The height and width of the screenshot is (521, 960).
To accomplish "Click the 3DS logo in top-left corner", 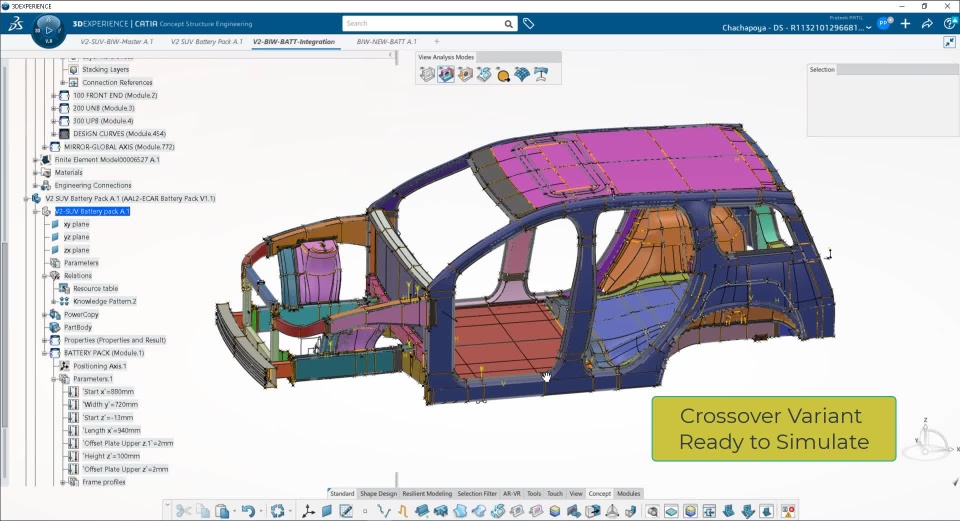I will pos(15,24).
